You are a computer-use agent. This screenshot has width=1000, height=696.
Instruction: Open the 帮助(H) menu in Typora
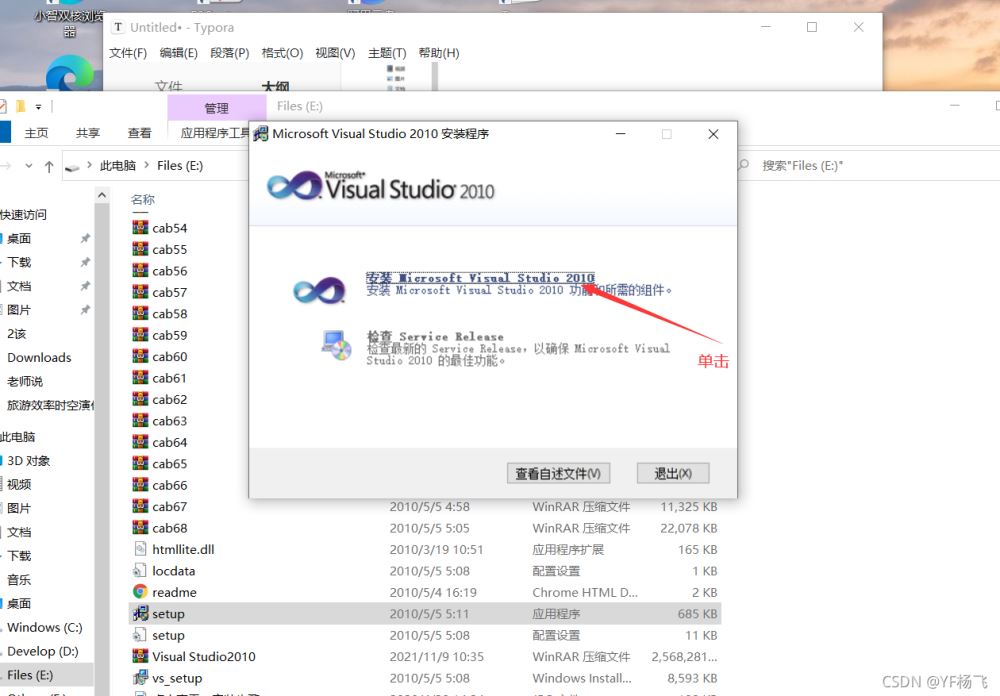coord(439,53)
